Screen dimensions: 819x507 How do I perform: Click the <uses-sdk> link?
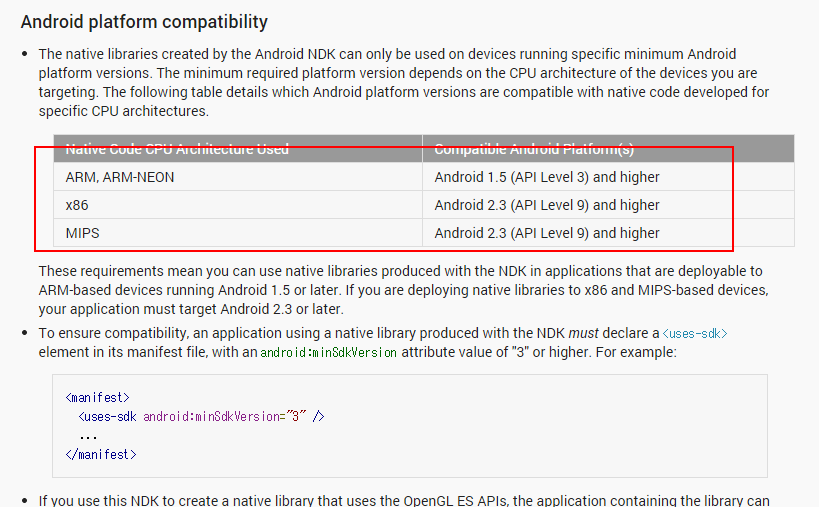click(x=695, y=333)
